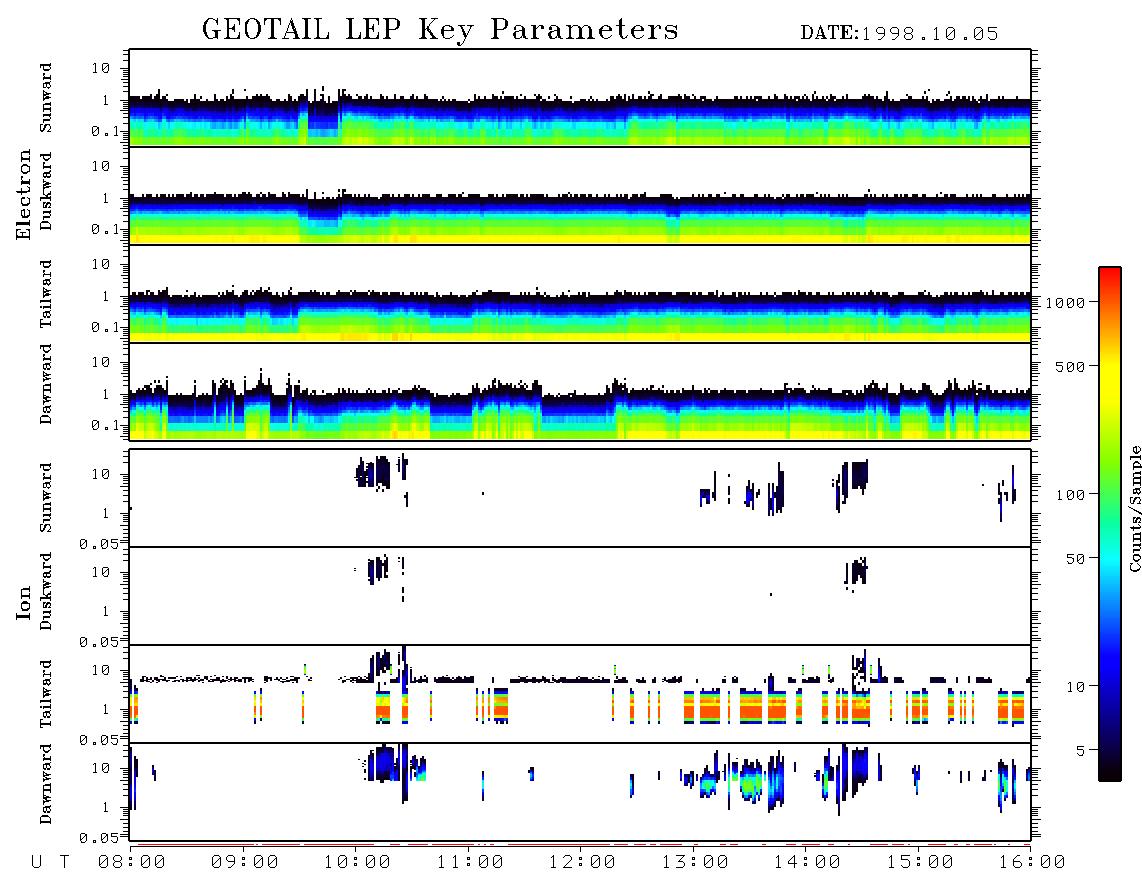
Task: Click the "GEOTAIL LEP Key Parameters" title
Action: 440,30
